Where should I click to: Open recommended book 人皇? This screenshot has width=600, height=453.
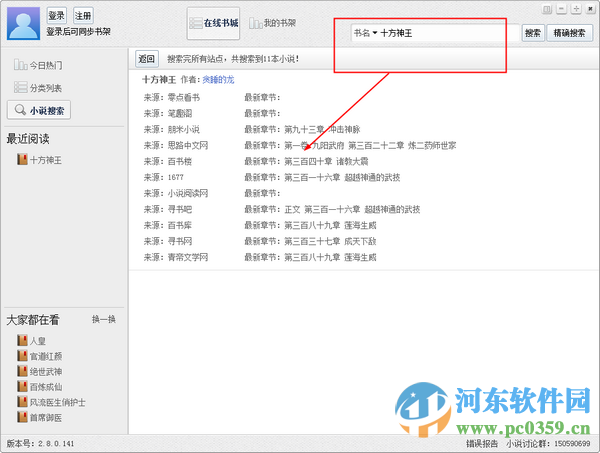click(x=31, y=341)
